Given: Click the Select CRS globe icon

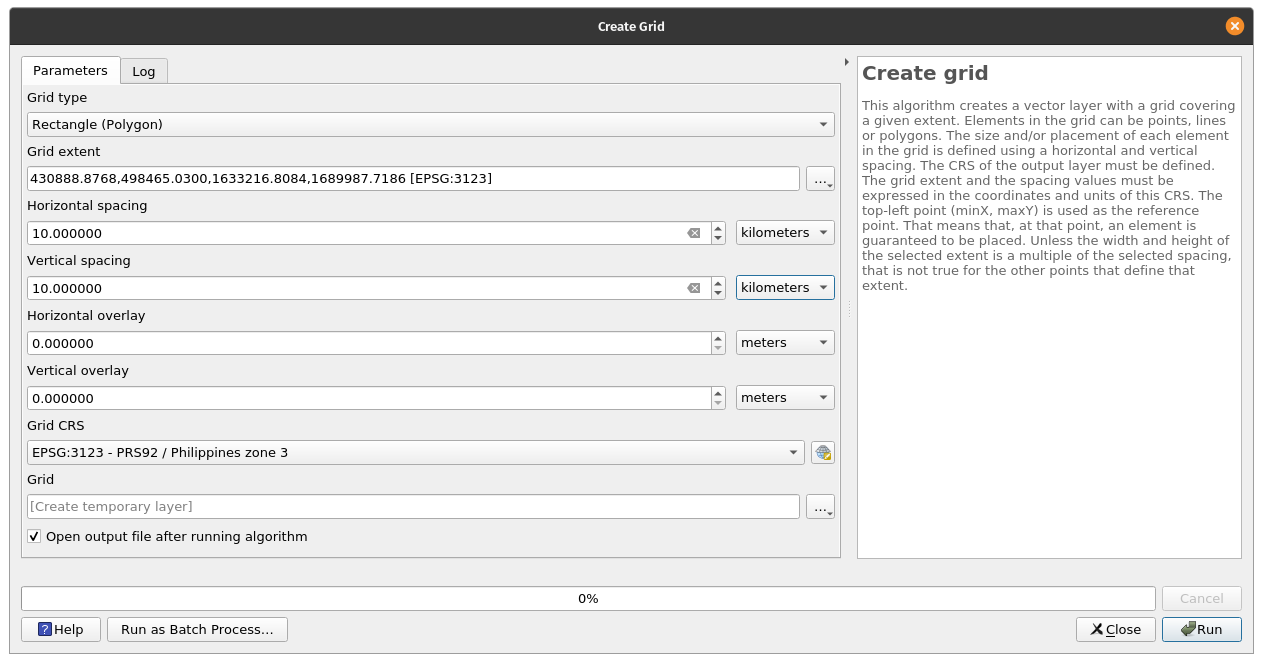Looking at the screenshot, I should tap(822, 452).
